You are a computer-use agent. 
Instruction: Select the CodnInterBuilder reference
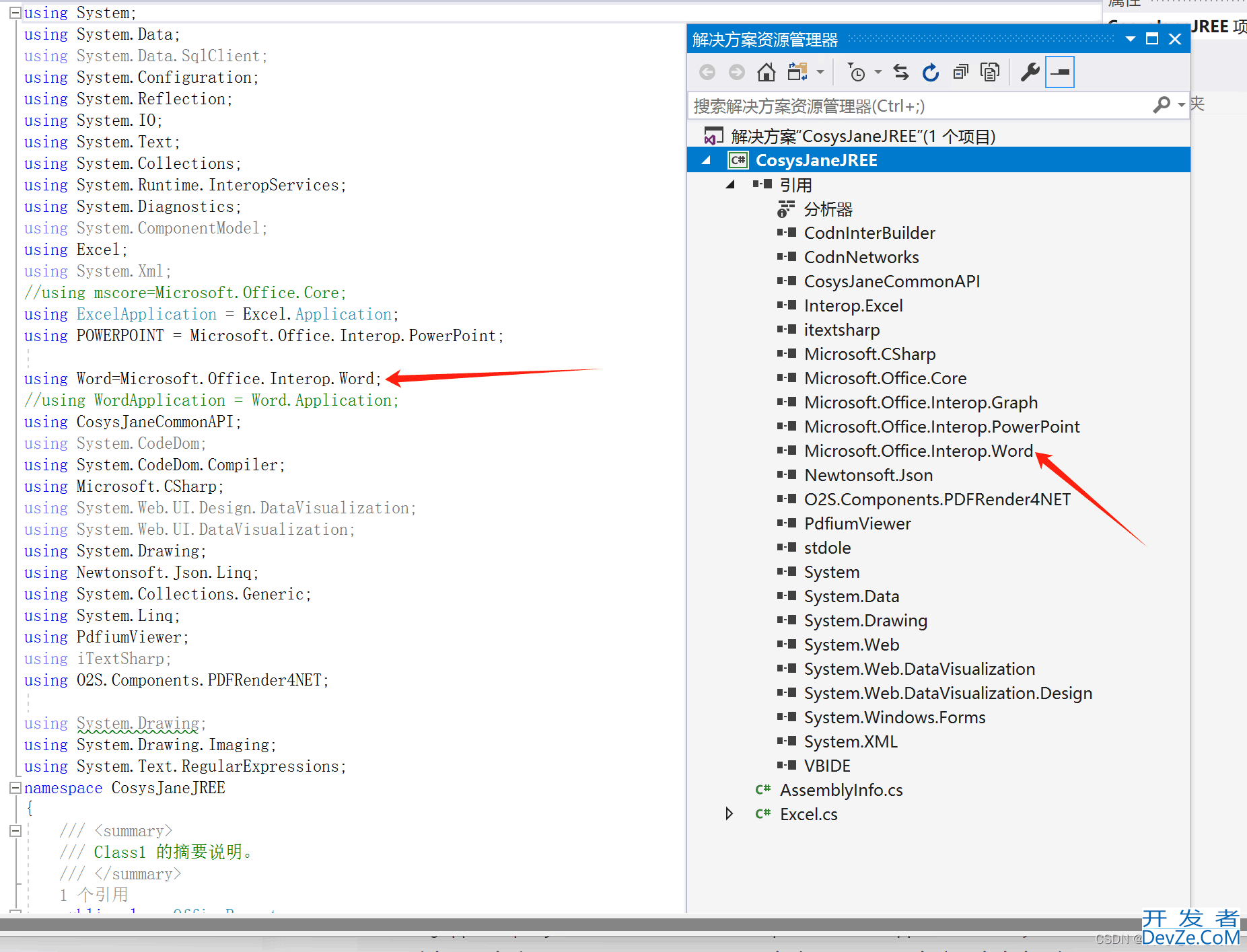(869, 233)
